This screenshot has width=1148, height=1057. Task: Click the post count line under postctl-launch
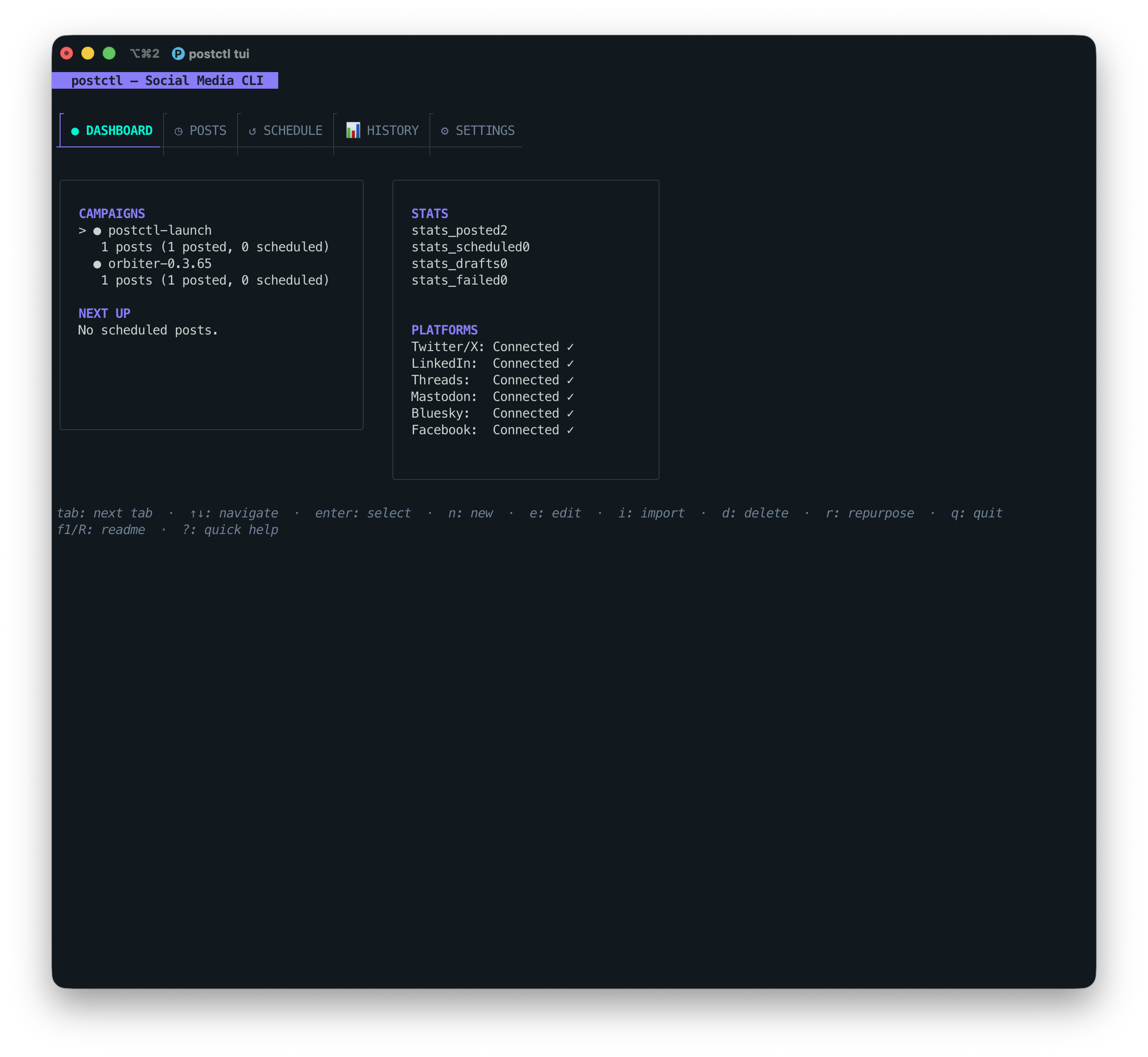[x=215, y=247]
